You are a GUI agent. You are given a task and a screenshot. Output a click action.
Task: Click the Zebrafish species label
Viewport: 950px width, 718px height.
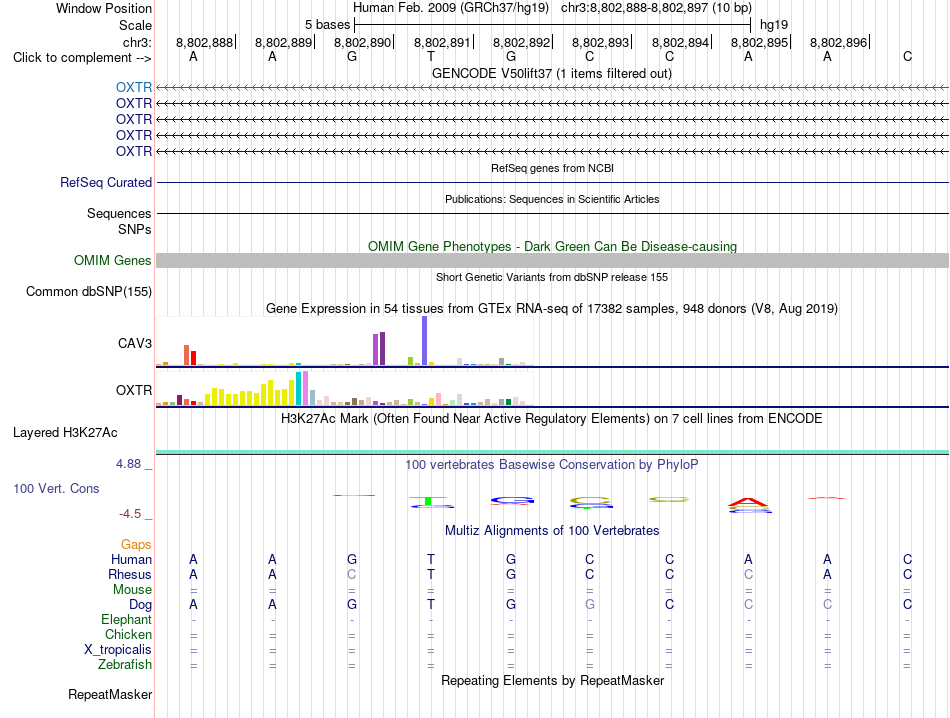tap(124, 665)
